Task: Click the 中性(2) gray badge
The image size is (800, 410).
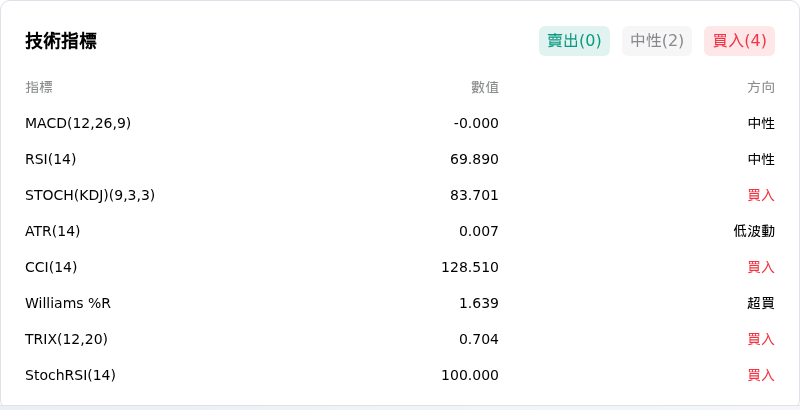Action: click(657, 41)
